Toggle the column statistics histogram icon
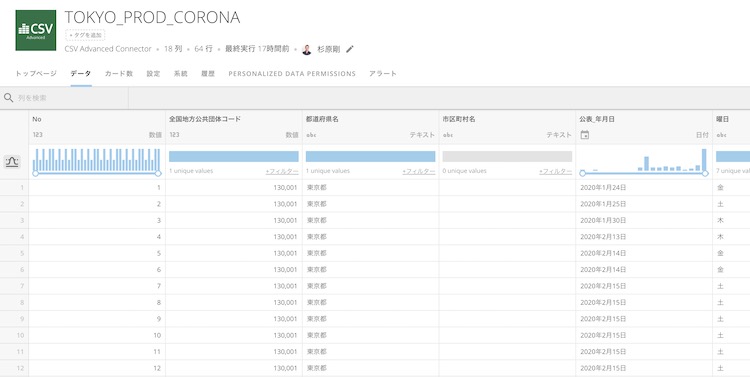This screenshot has height=377, width=750. coord(12,162)
